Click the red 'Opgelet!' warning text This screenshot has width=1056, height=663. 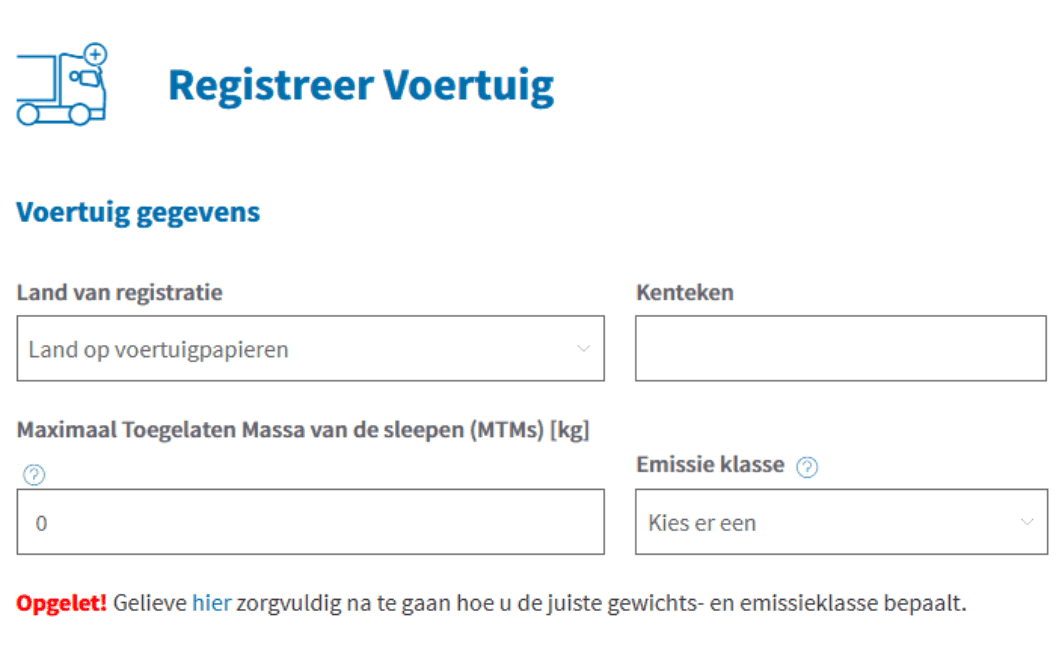pyautogui.click(x=61, y=603)
